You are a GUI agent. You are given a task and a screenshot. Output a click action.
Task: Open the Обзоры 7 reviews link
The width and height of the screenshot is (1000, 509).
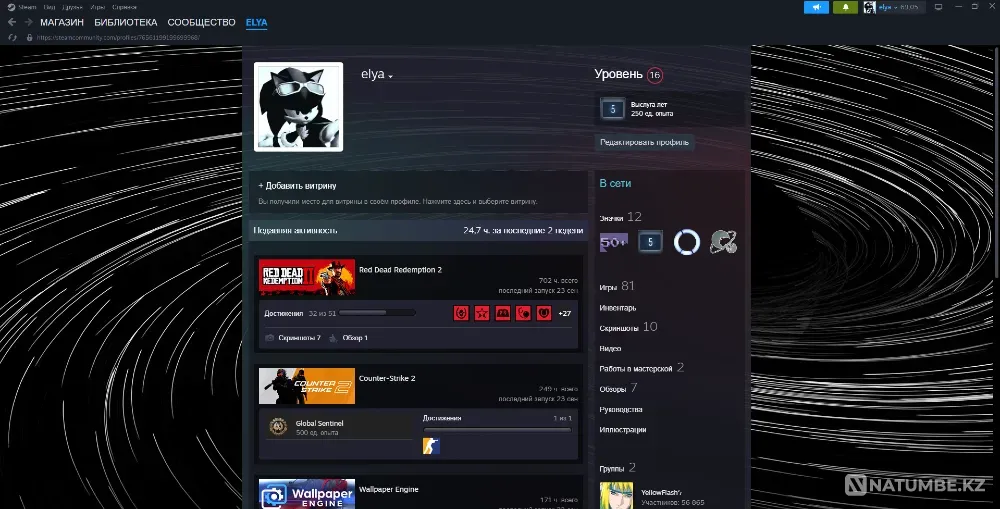pos(618,388)
